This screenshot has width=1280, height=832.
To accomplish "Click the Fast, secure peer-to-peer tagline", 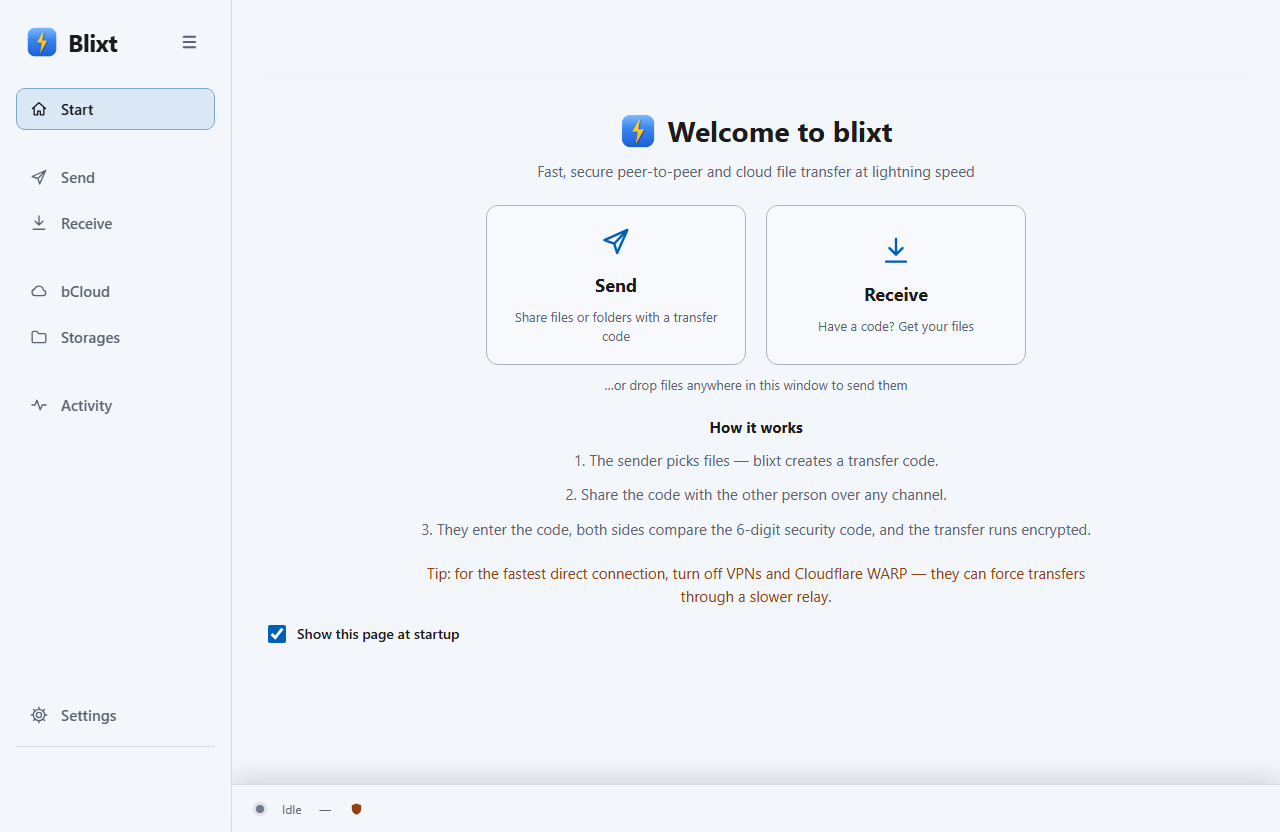I will pos(756,171).
